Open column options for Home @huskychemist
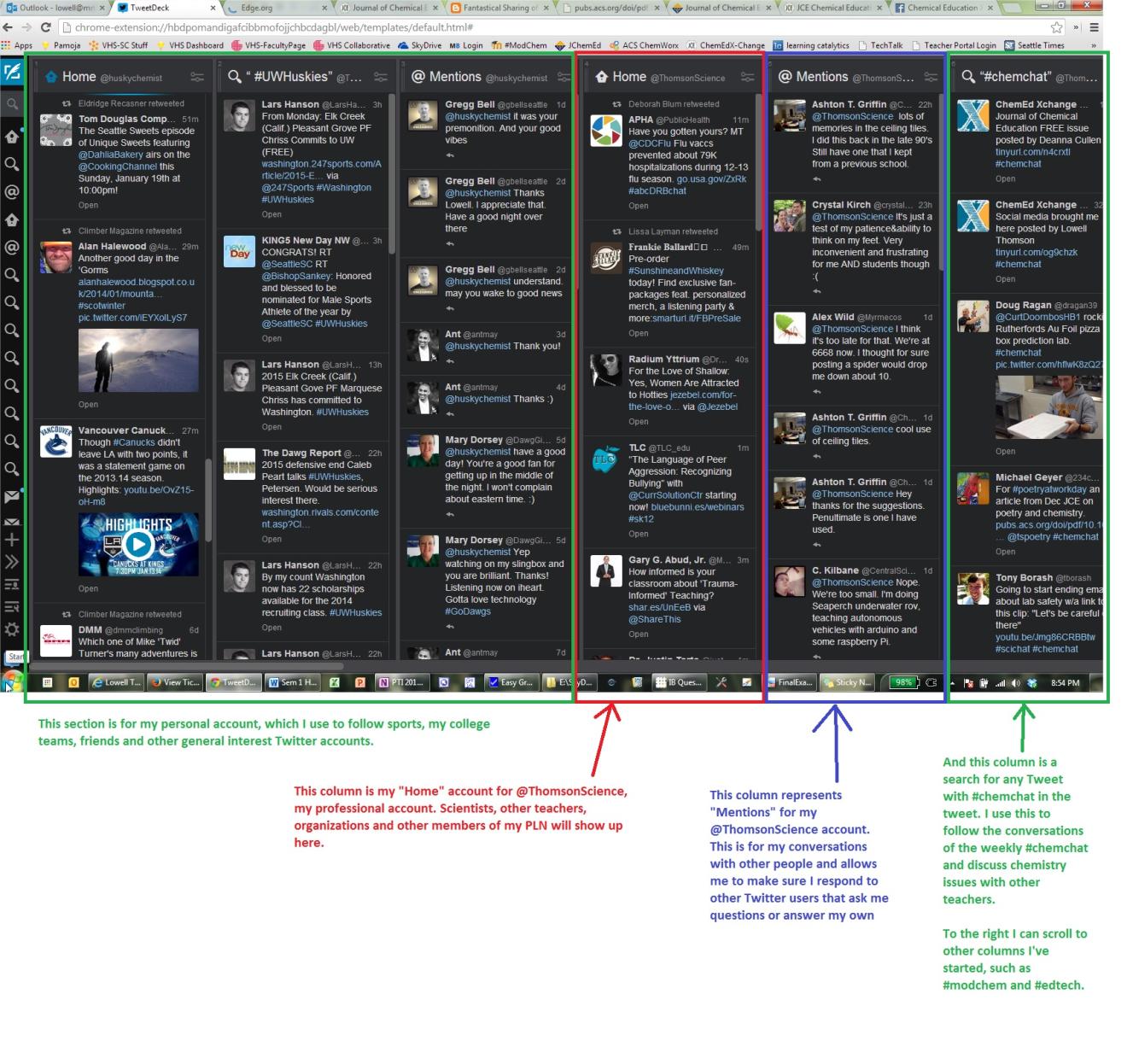The height and width of the screenshot is (1064, 1127). pos(196,77)
